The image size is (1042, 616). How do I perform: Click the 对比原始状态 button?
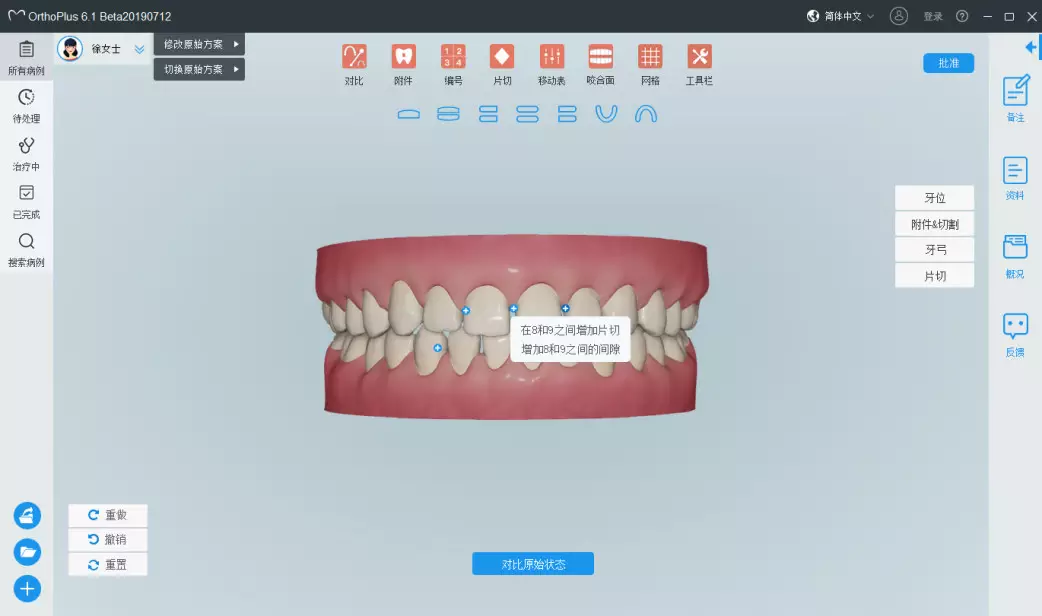point(533,564)
